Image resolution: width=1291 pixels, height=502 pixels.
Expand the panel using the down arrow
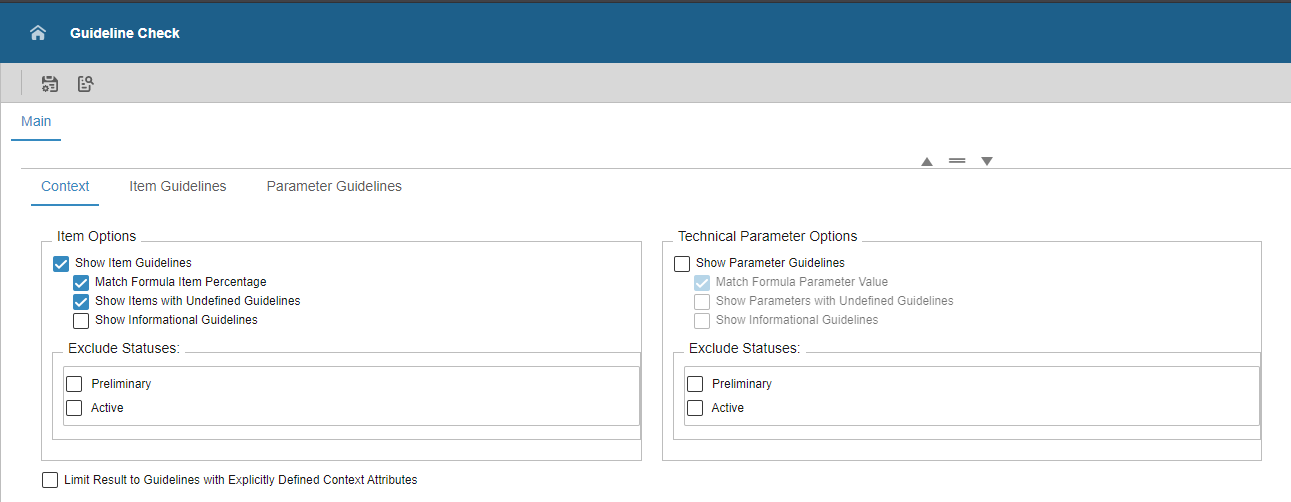(987, 161)
